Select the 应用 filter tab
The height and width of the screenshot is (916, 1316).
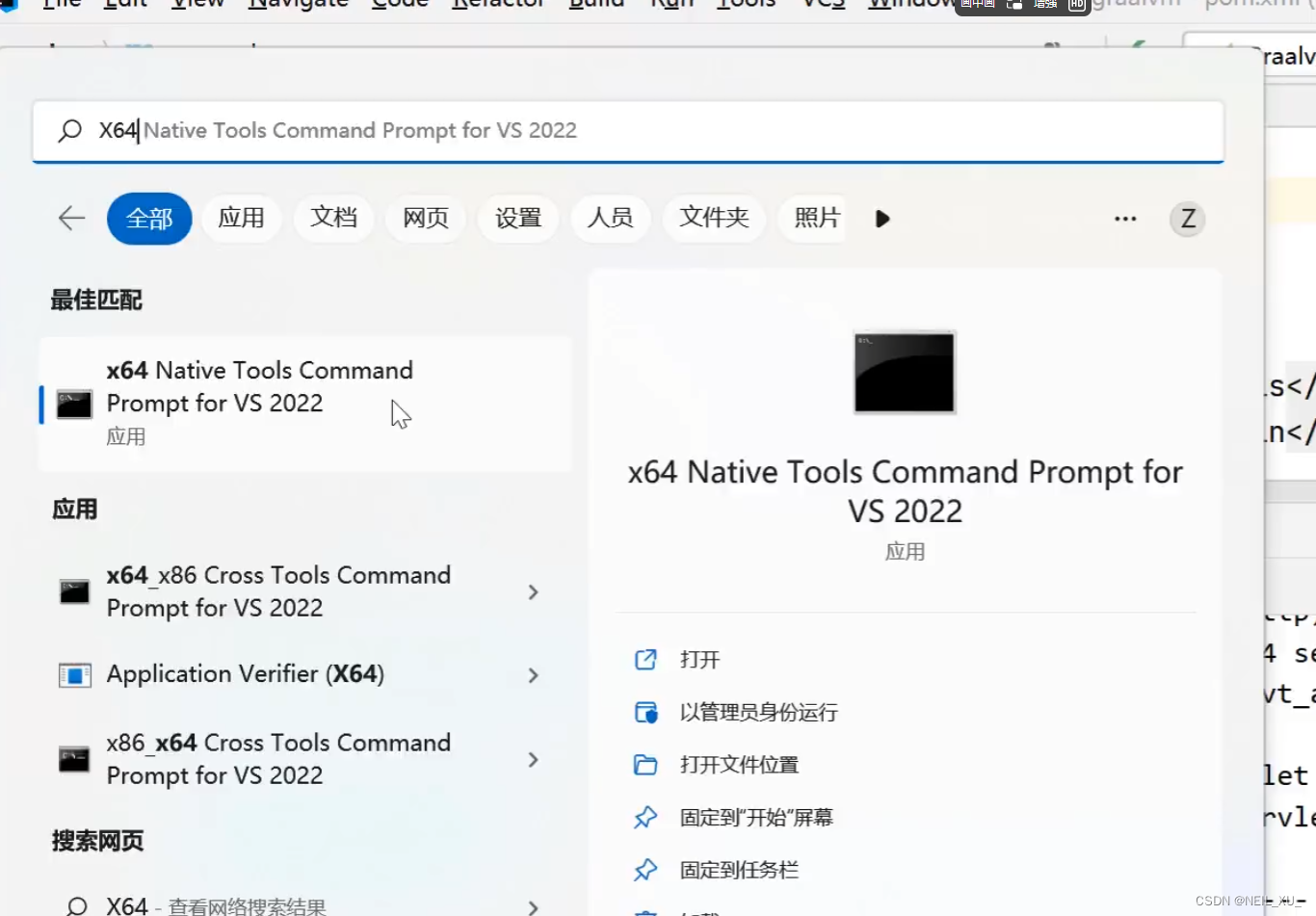click(x=241, y=218)
